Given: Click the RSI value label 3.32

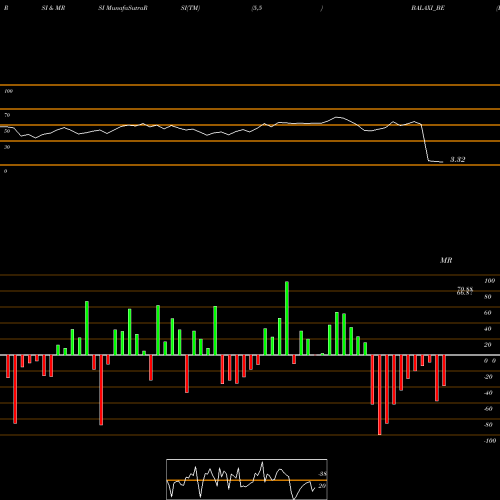Looking at the screenshot, I should coord(457,159).
